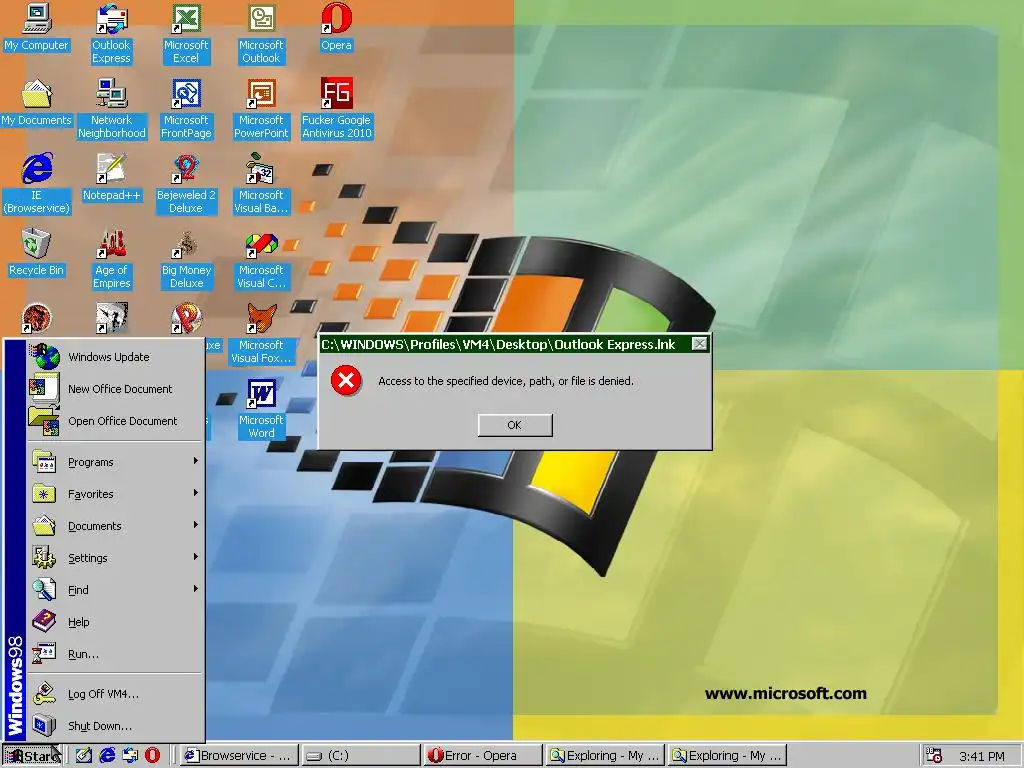The height and width of the screenshot is (768, 1024).
Task: Select the Microsoft Visual C++ shortcut
Action: (x=261, y=259)
